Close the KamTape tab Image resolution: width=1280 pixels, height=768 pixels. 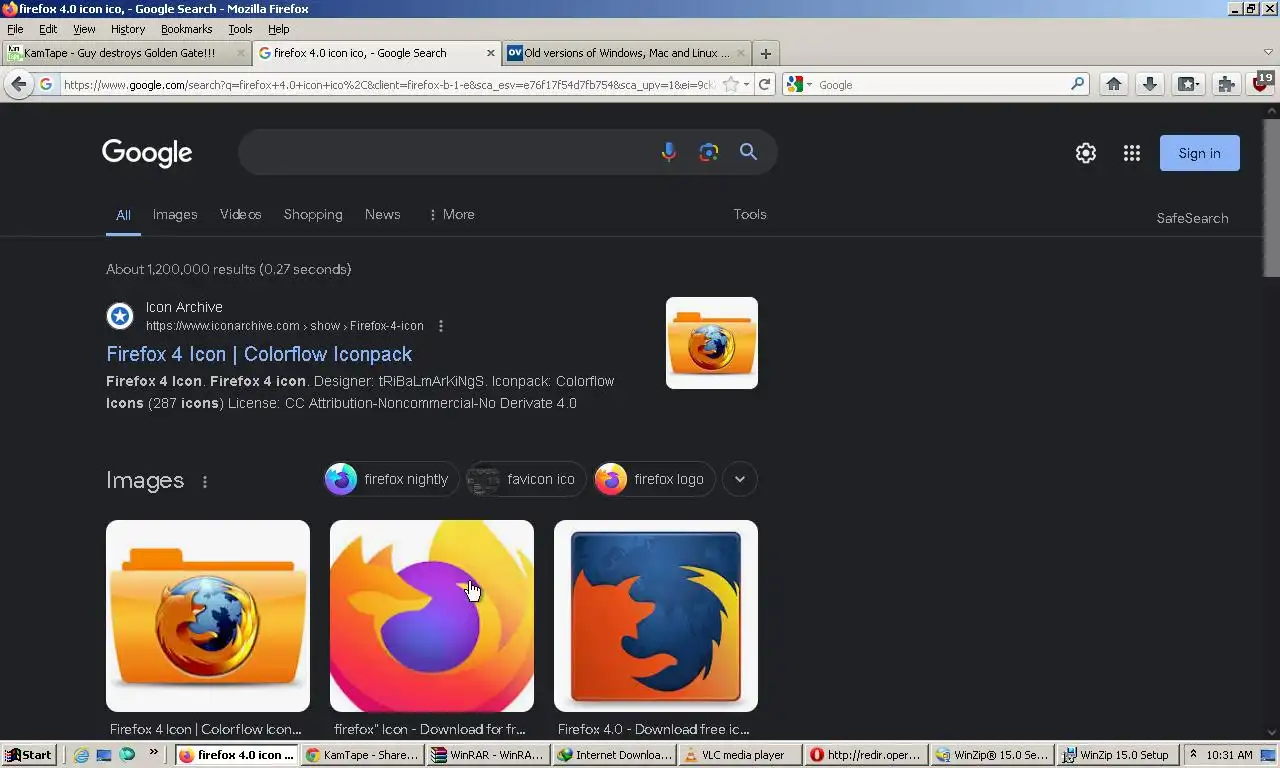pyautogui.click(x=241, y=54)
